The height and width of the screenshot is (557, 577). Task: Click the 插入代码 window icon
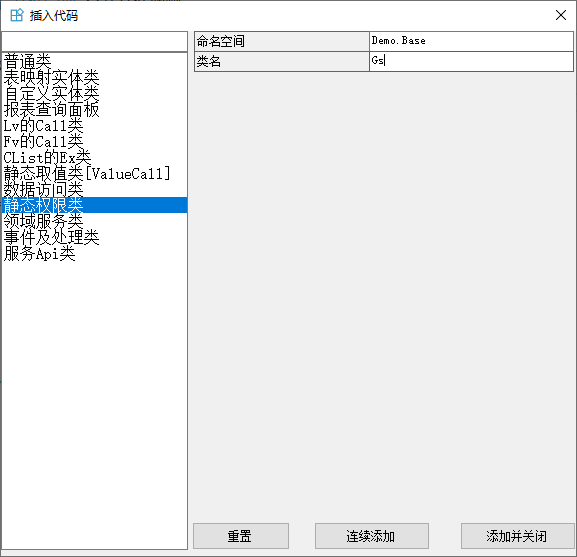[17, 15]
